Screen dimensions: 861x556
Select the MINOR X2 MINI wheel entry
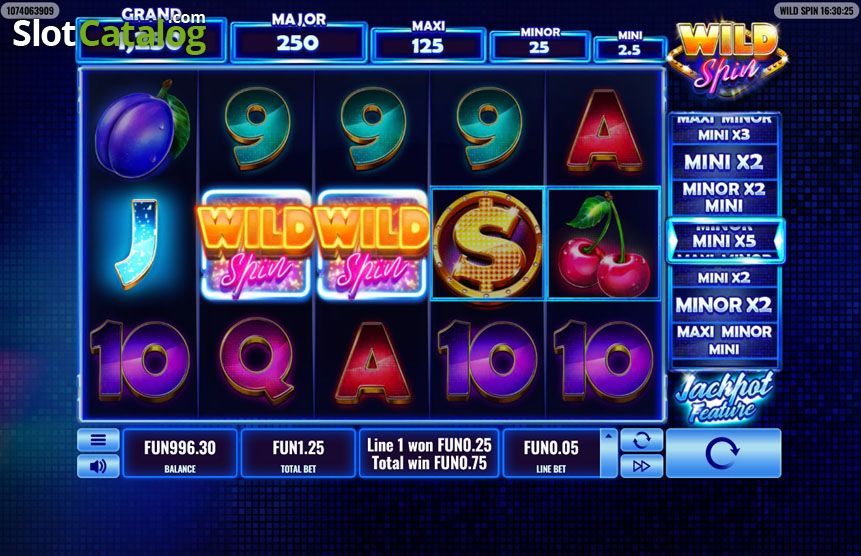tap(724, 197)
